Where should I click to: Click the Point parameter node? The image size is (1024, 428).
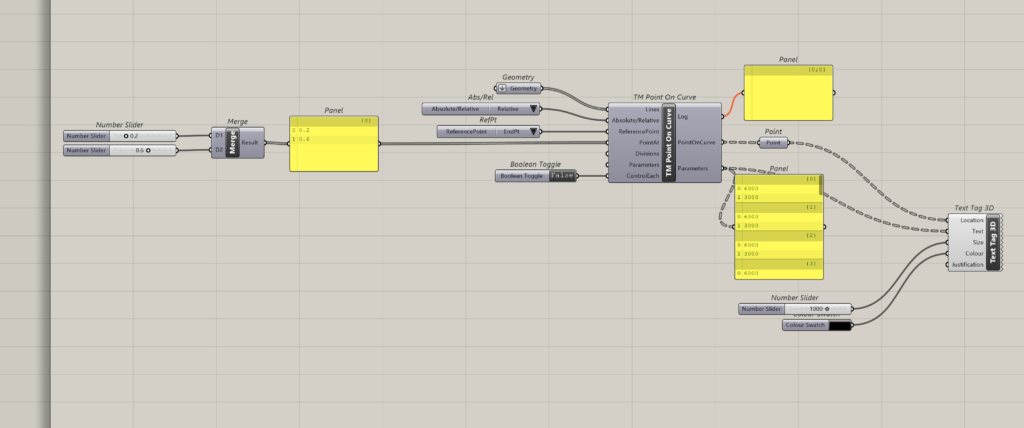773,143
